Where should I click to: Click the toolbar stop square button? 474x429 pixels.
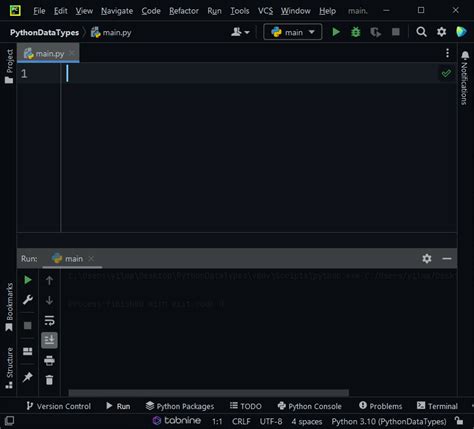396,32
